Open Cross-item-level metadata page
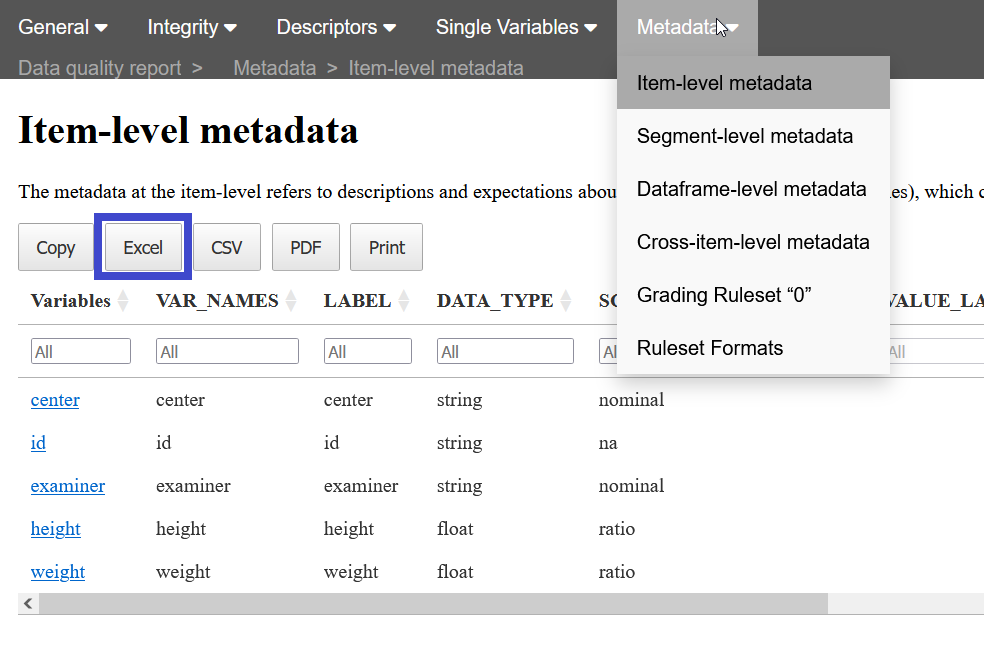 tap(752, 242)
